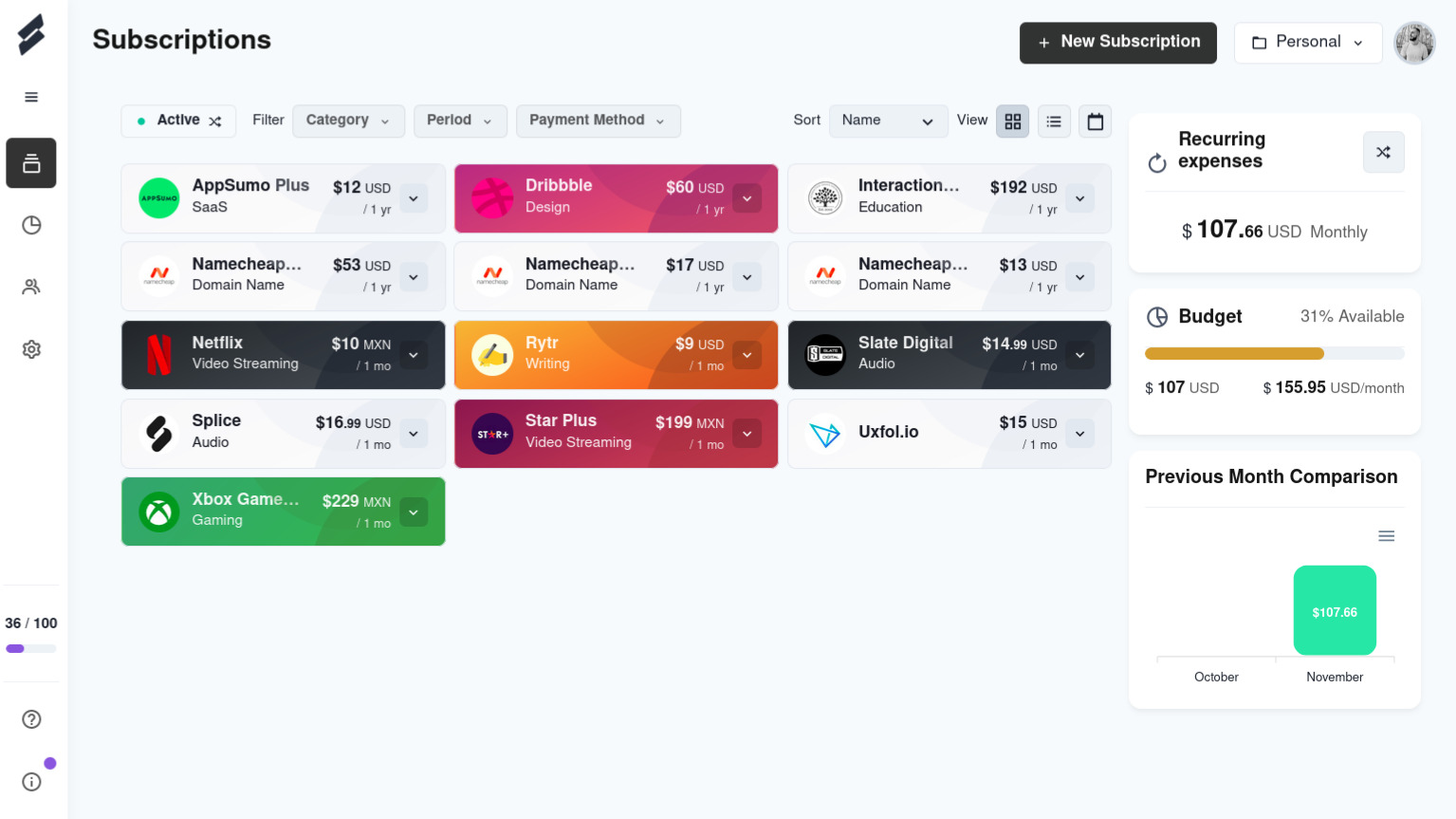Open the Sort by Name dropdown
This screenshot has height=819, width=1456.
(x=888, y=121)
